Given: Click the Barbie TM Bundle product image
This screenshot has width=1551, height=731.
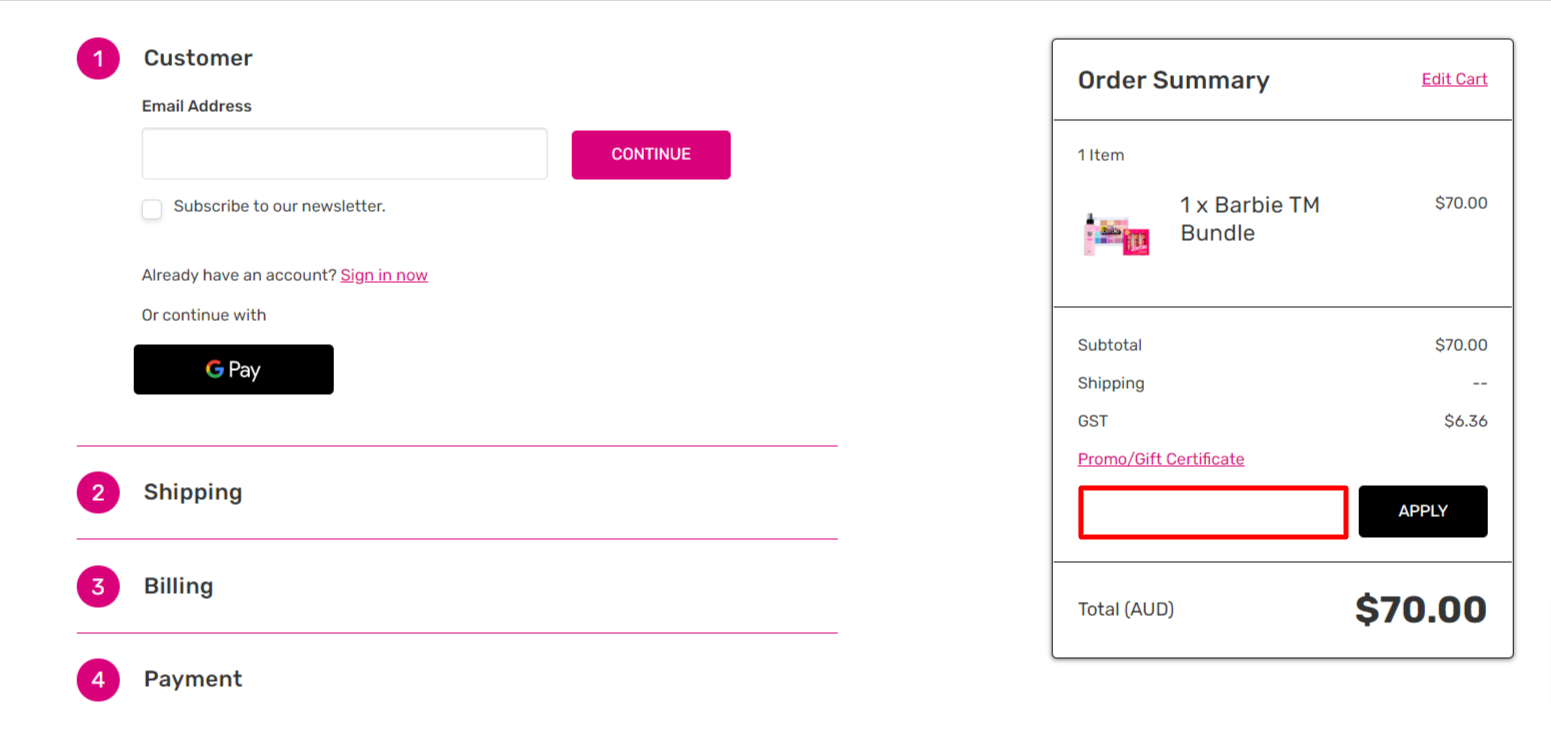Looking at the screenshot, I should 1116,234.
